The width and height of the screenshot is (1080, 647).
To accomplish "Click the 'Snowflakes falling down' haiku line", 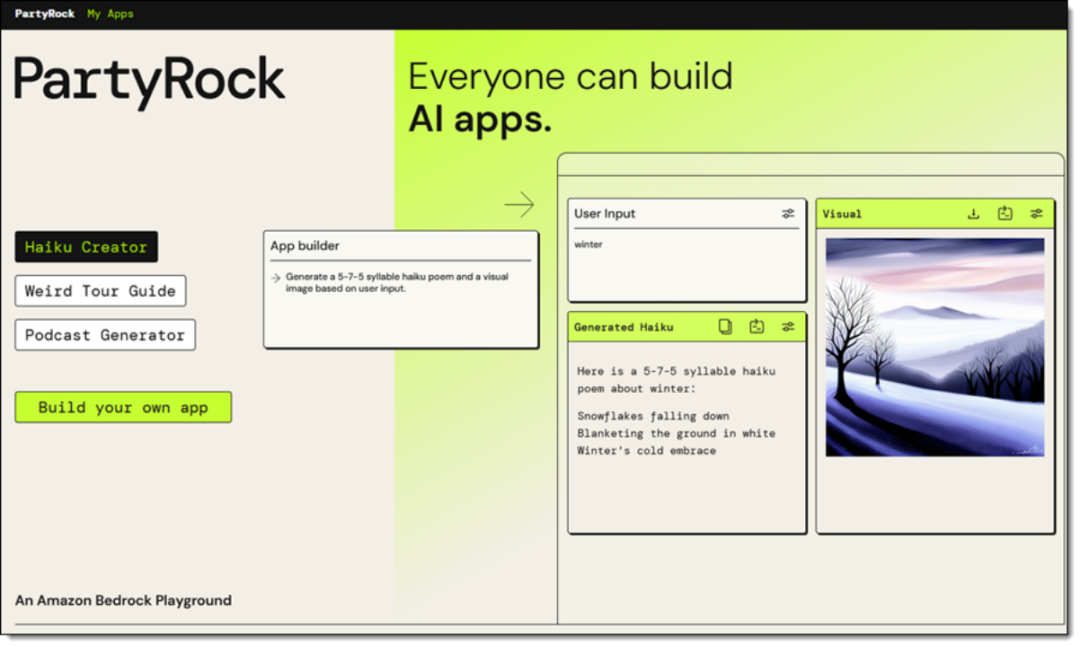I will tap(653, 416).
